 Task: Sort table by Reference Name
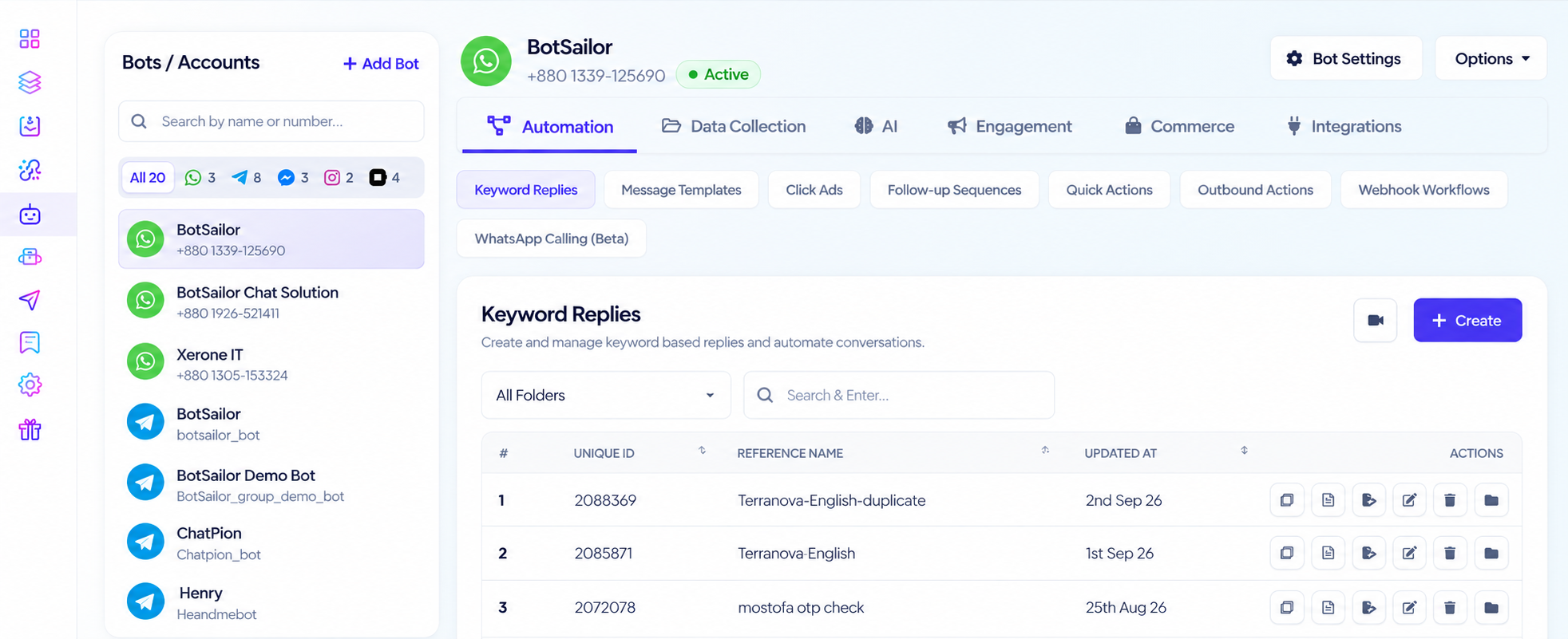tap(1045, 452)
